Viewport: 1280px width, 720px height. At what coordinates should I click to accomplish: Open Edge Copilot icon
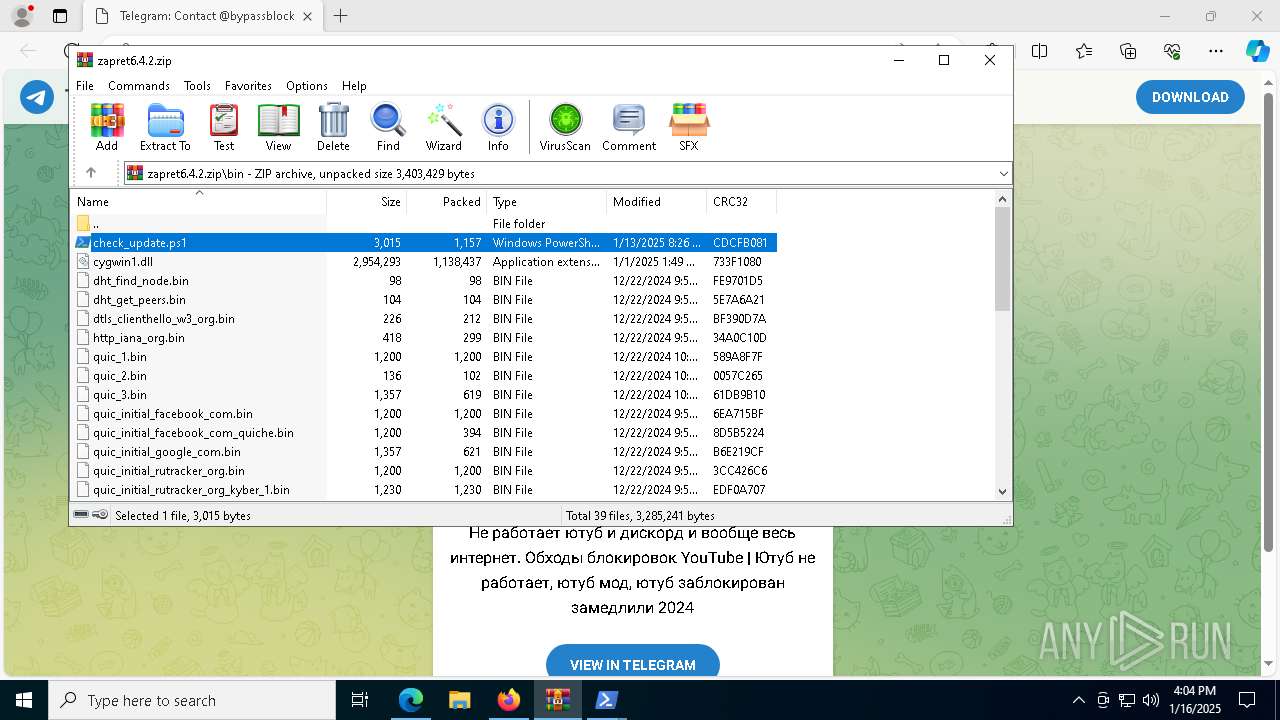coord(1257,51)
